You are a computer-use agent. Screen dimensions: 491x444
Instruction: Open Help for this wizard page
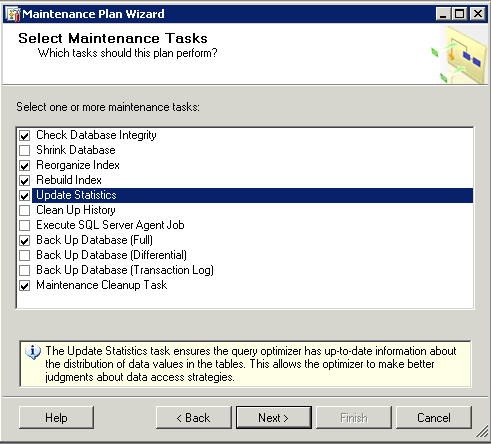56,417
